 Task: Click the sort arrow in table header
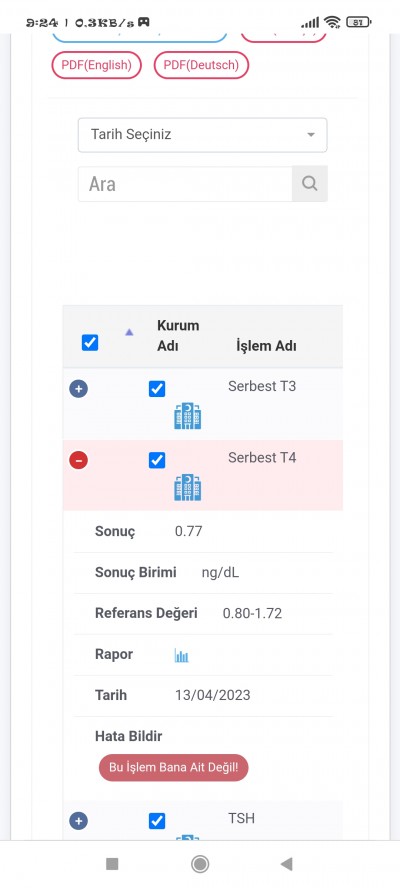(129, 332)
